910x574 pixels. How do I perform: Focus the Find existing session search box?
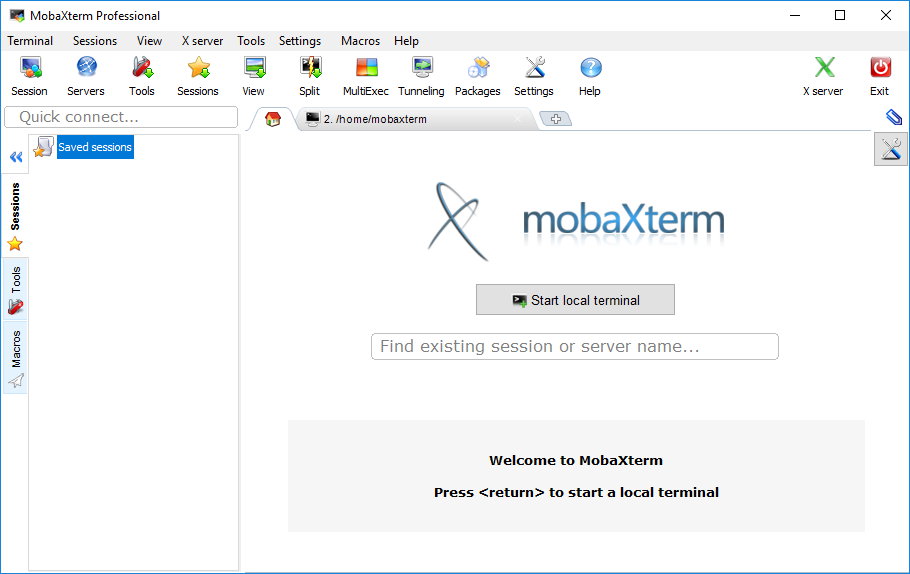tap(575, 346)
